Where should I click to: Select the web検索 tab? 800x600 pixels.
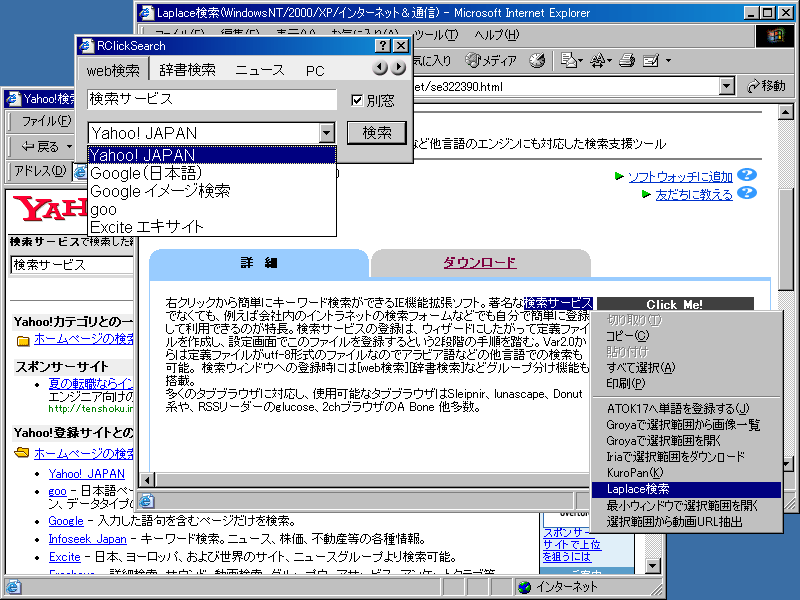point(113,70)
